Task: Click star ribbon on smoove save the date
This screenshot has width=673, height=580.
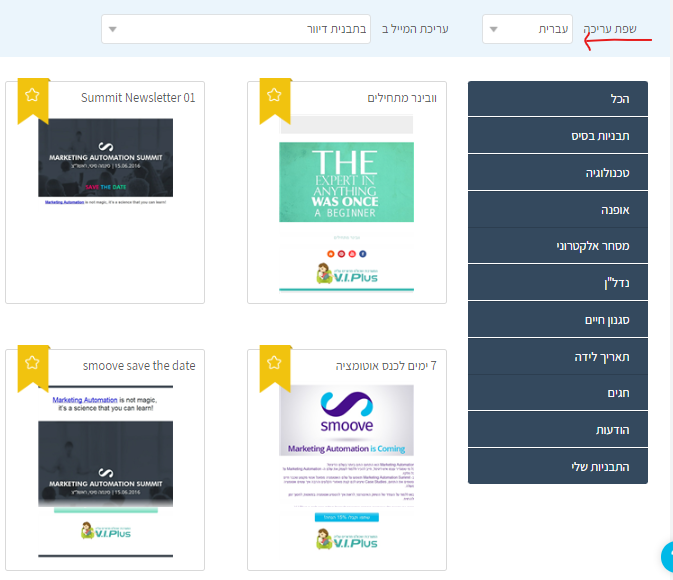Action: pyautogui.click(x=32, y=365)
